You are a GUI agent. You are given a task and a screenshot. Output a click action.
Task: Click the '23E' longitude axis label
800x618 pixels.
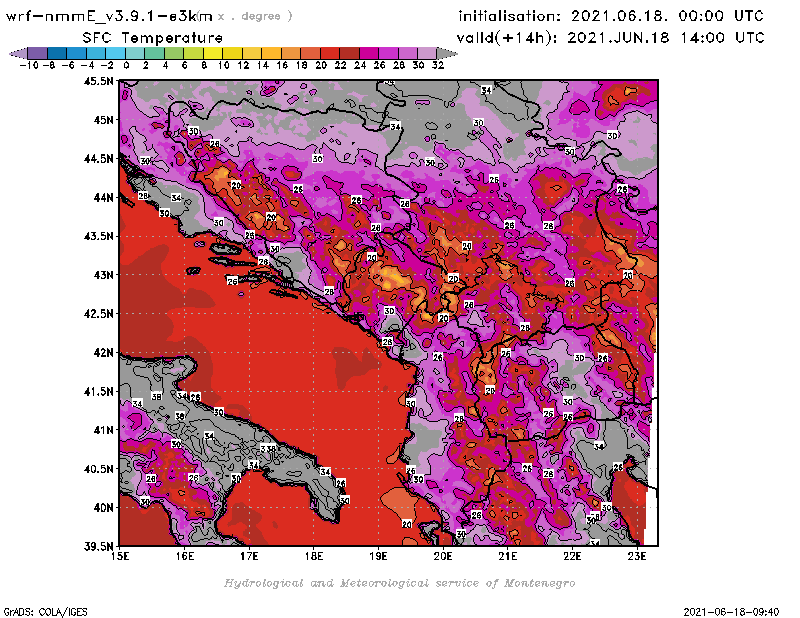[637, 556]
